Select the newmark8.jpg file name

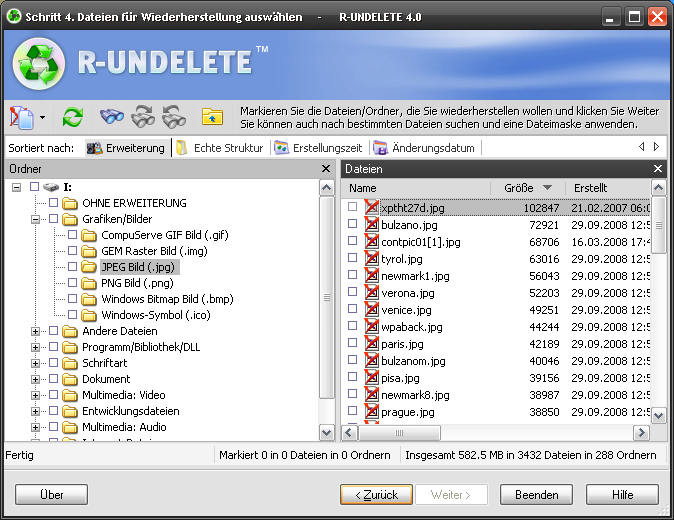(x=415, y=395)
